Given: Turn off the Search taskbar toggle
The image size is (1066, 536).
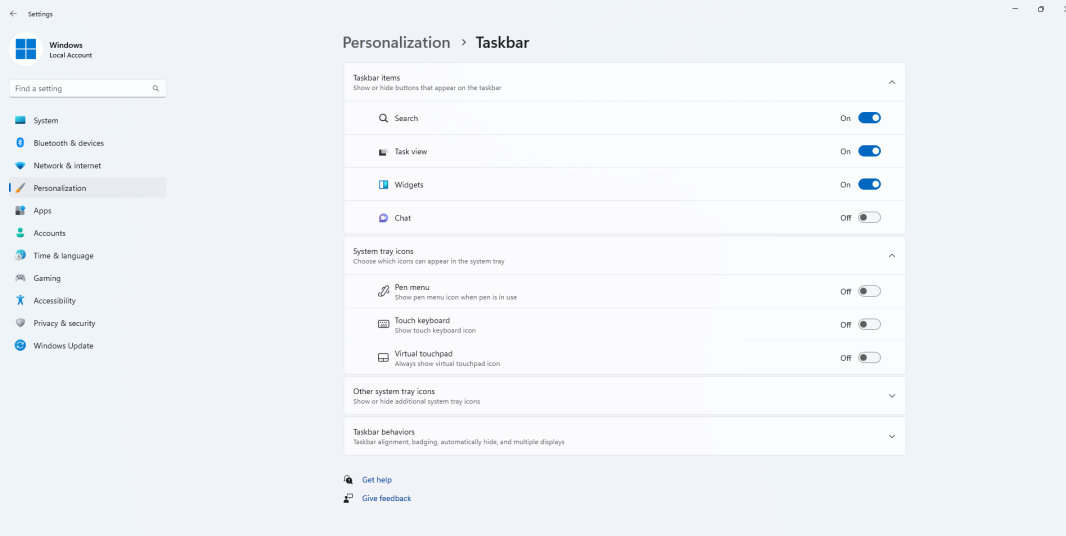Looking at the screenshot, I should coord(869,118).
